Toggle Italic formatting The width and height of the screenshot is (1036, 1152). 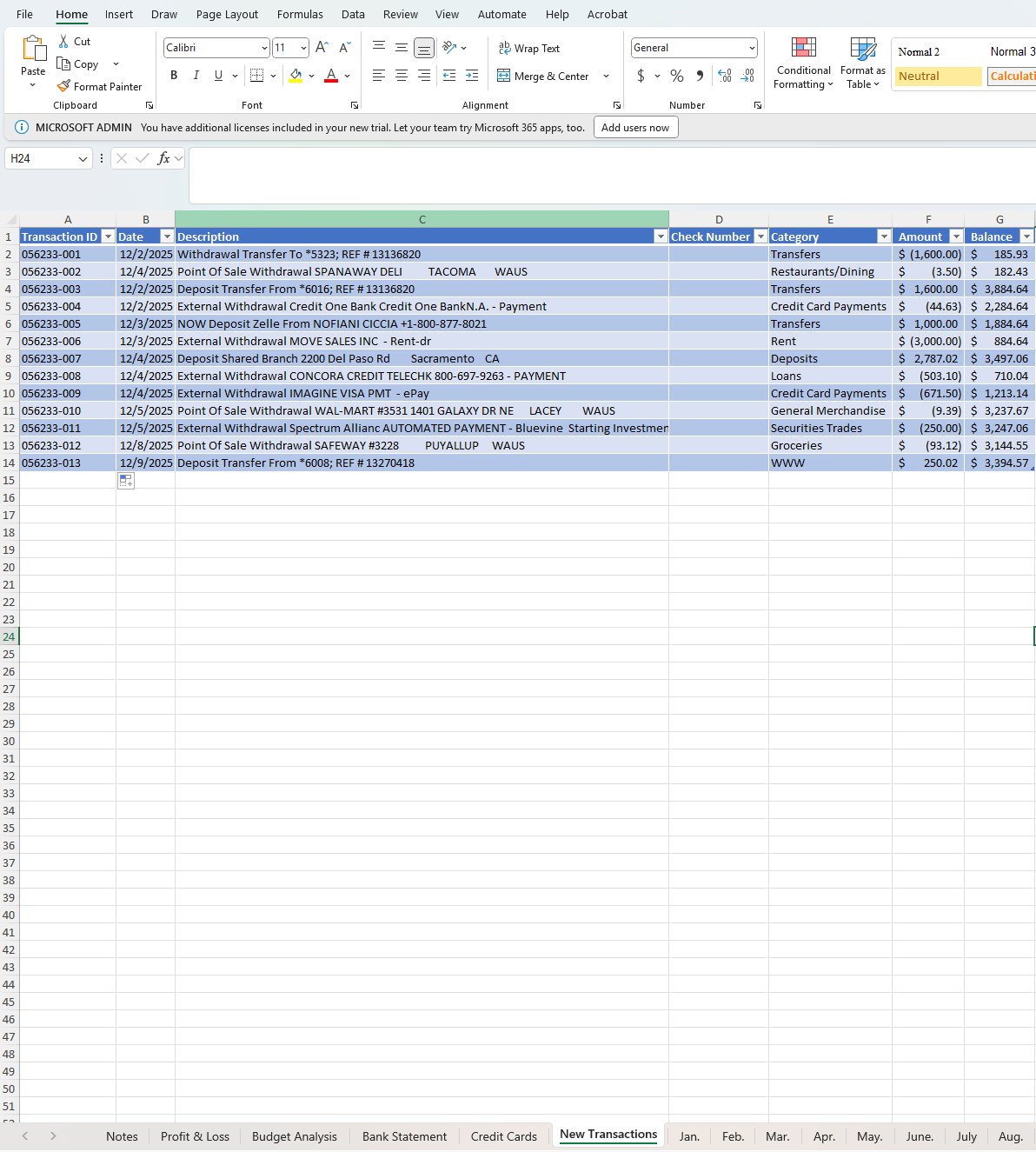(196, 76)
